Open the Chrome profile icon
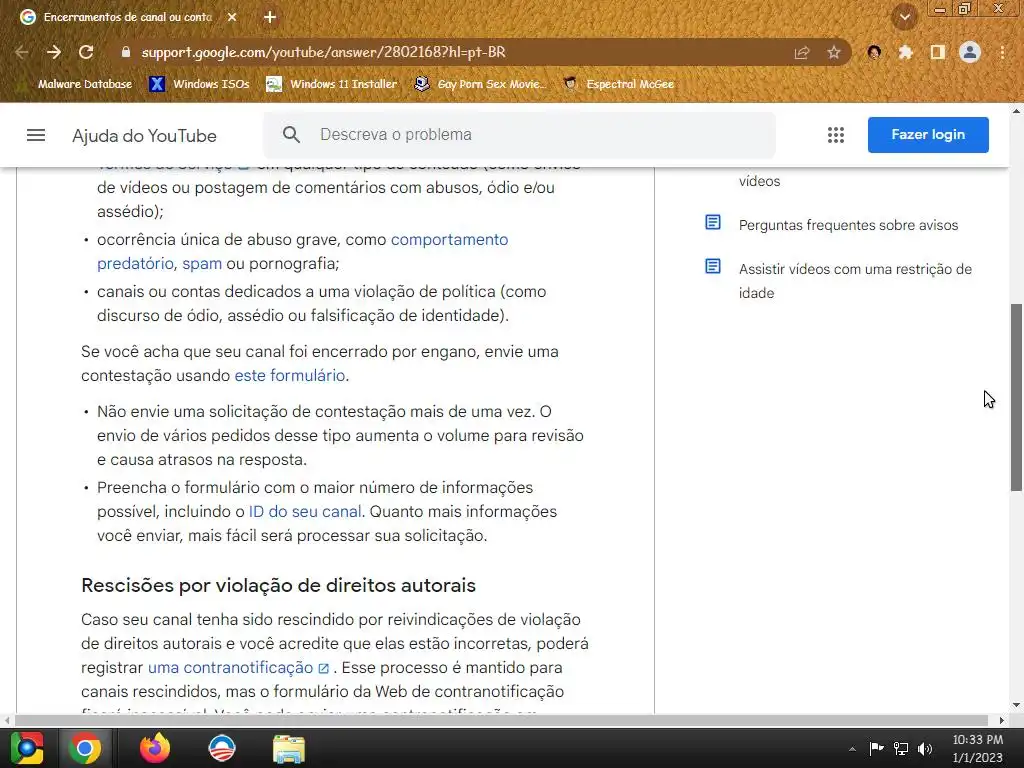 pyautogui.click(x=970, y=52)
